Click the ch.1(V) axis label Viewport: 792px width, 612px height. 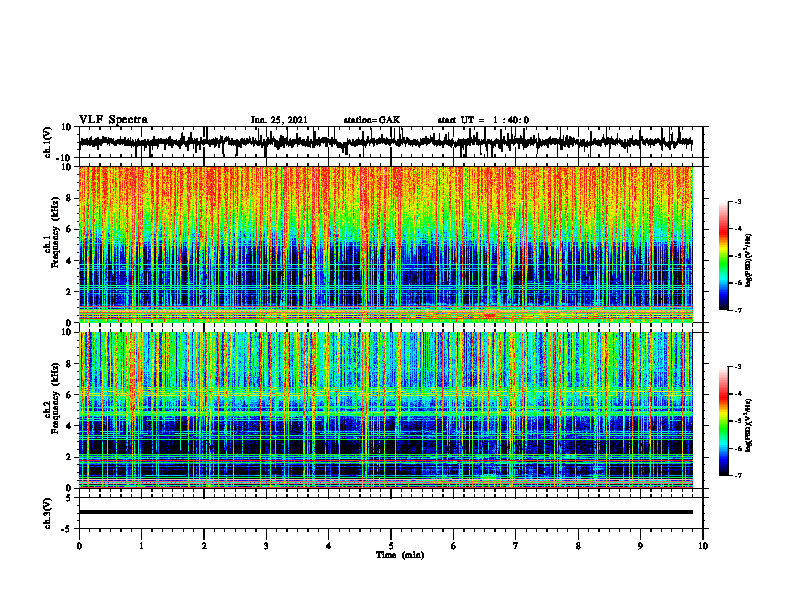pyautogui.click(x=48, y=142)
